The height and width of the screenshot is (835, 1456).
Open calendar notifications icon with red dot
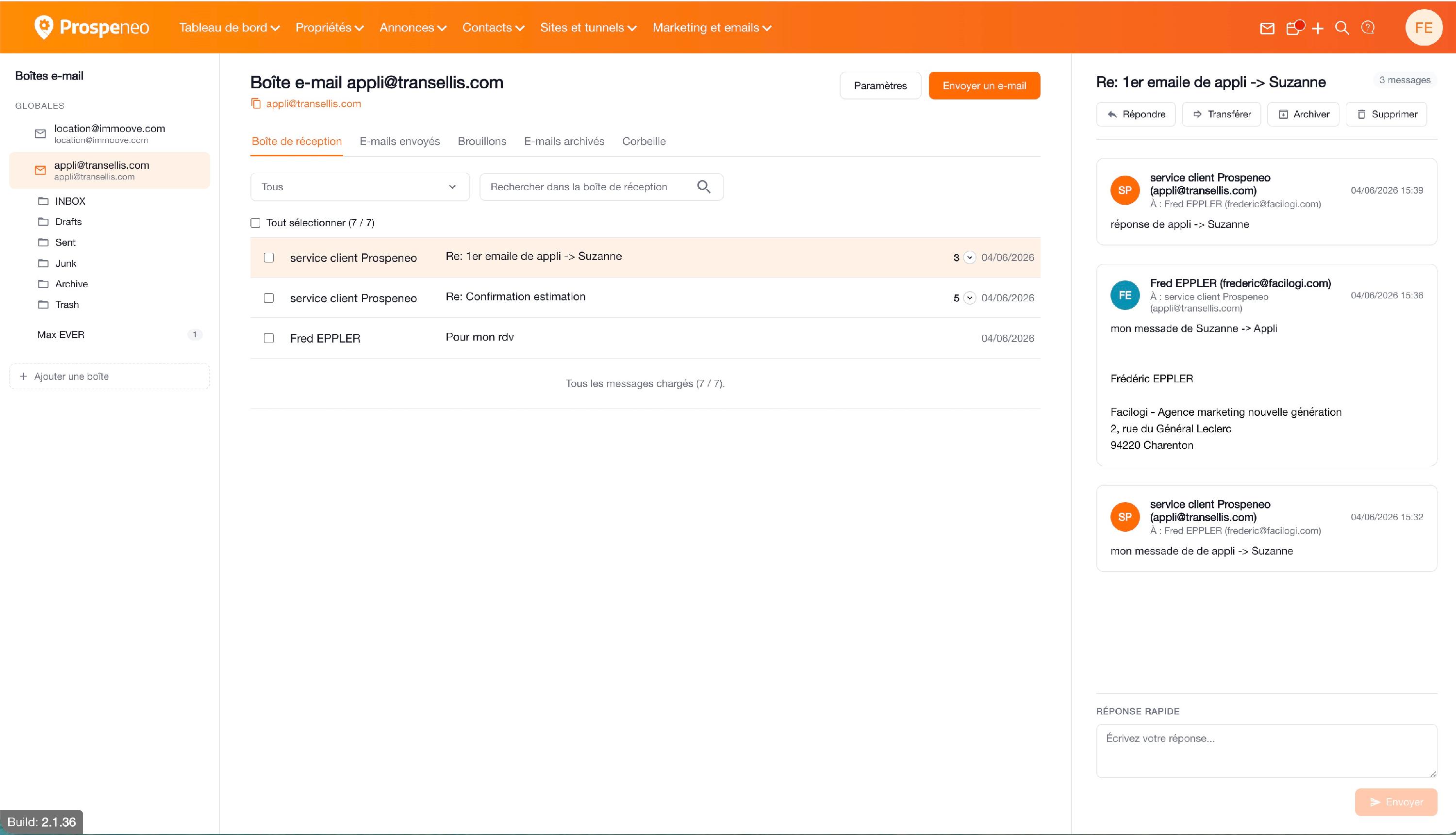point(1294,28)
